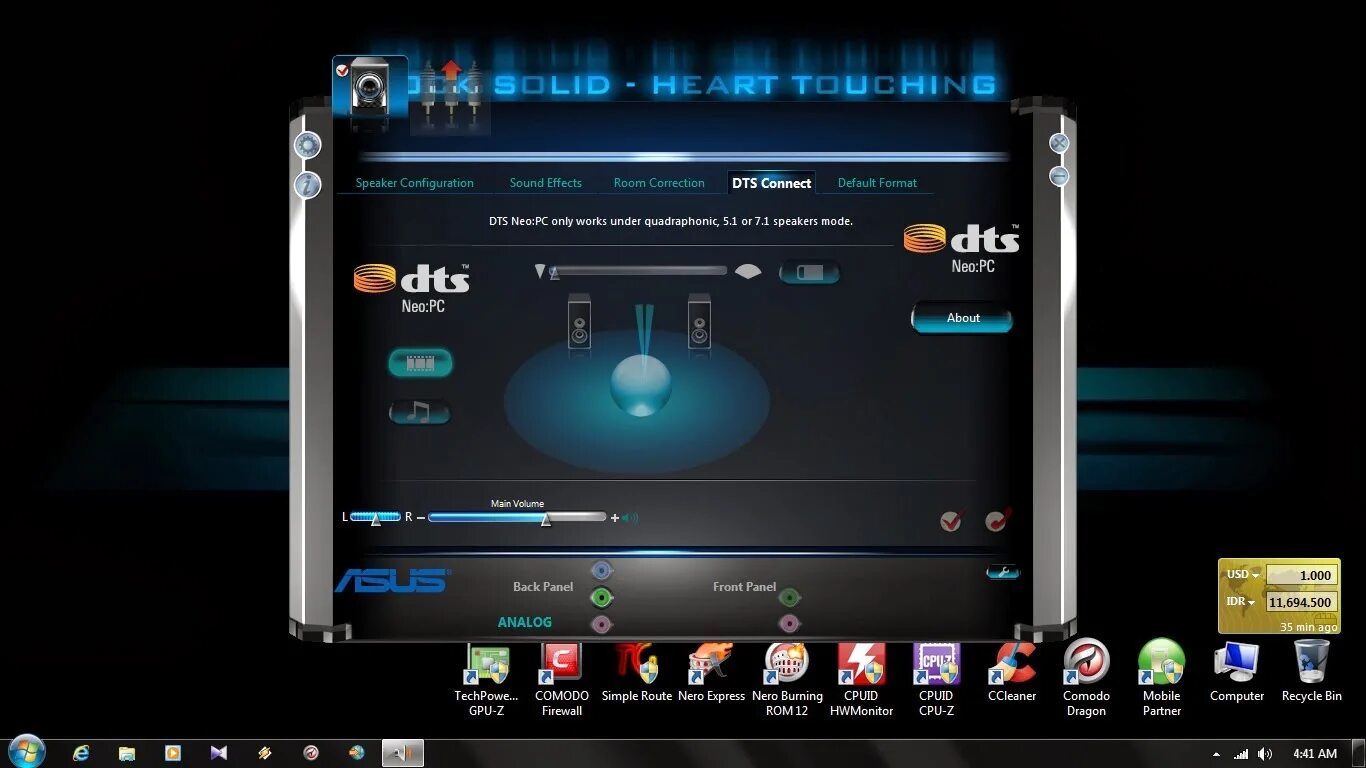The width and height of the screenshot is (1366, 768).
Task: Open Comodo Dragon desktop shortcut
Action: coord(1086,680)
